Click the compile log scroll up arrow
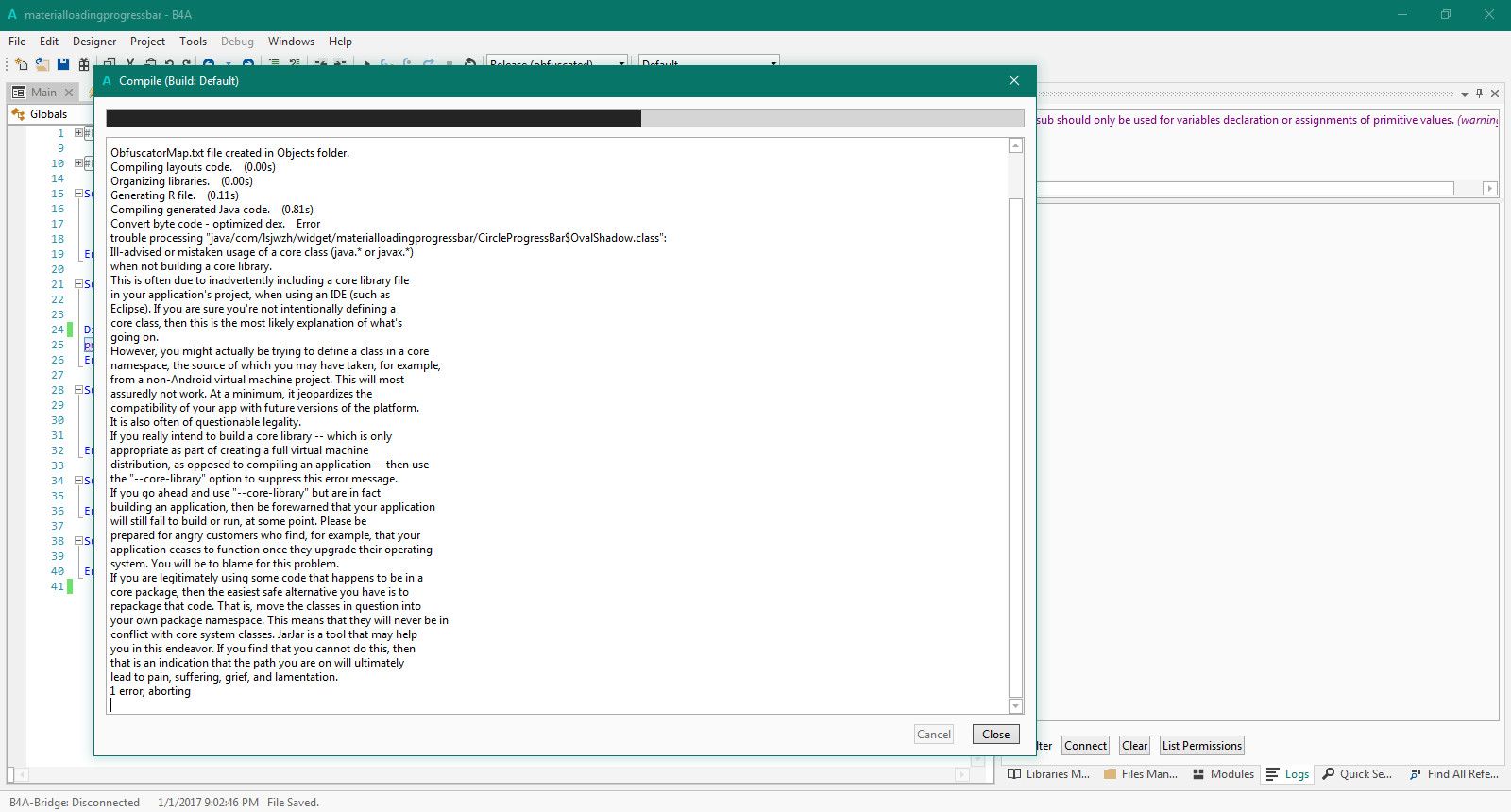The width and height of the screenshot is (1511, 812). (x=1016, y=145)
